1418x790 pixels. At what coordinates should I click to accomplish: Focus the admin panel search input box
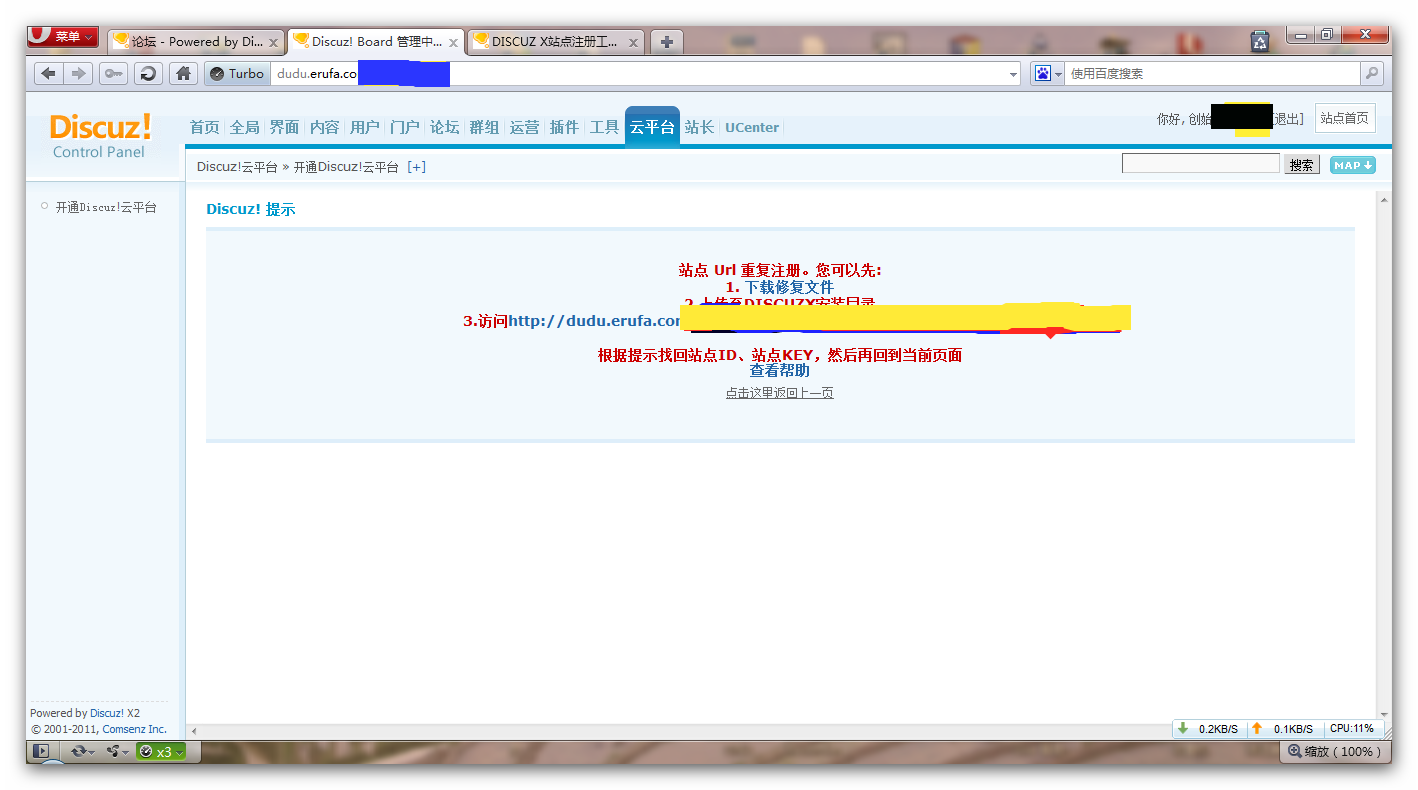[x=1201, y=163]
